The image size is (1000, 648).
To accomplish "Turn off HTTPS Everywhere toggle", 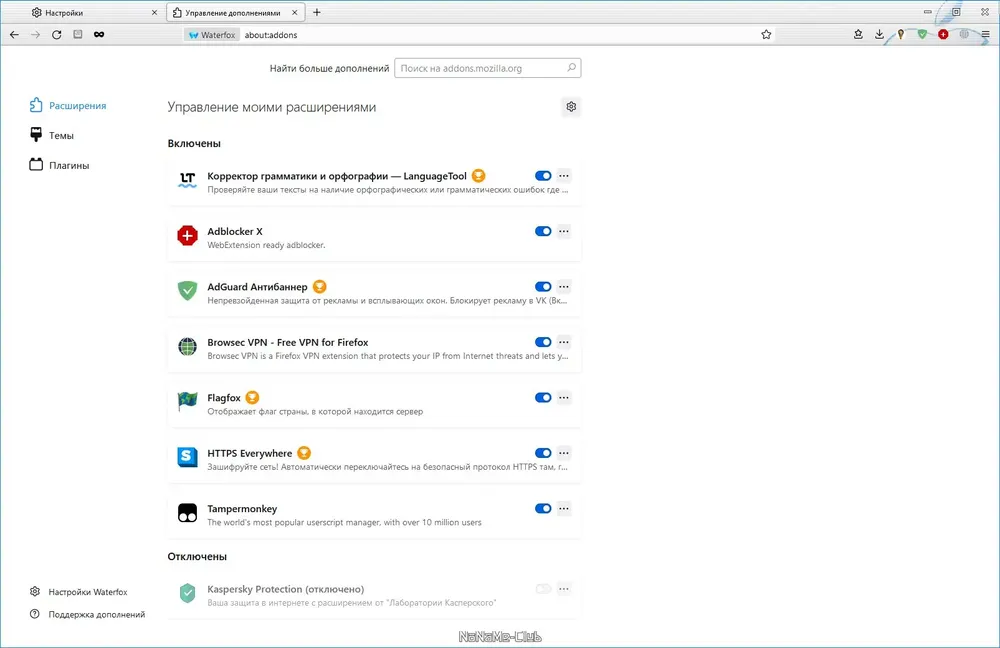I will point(543,453).
